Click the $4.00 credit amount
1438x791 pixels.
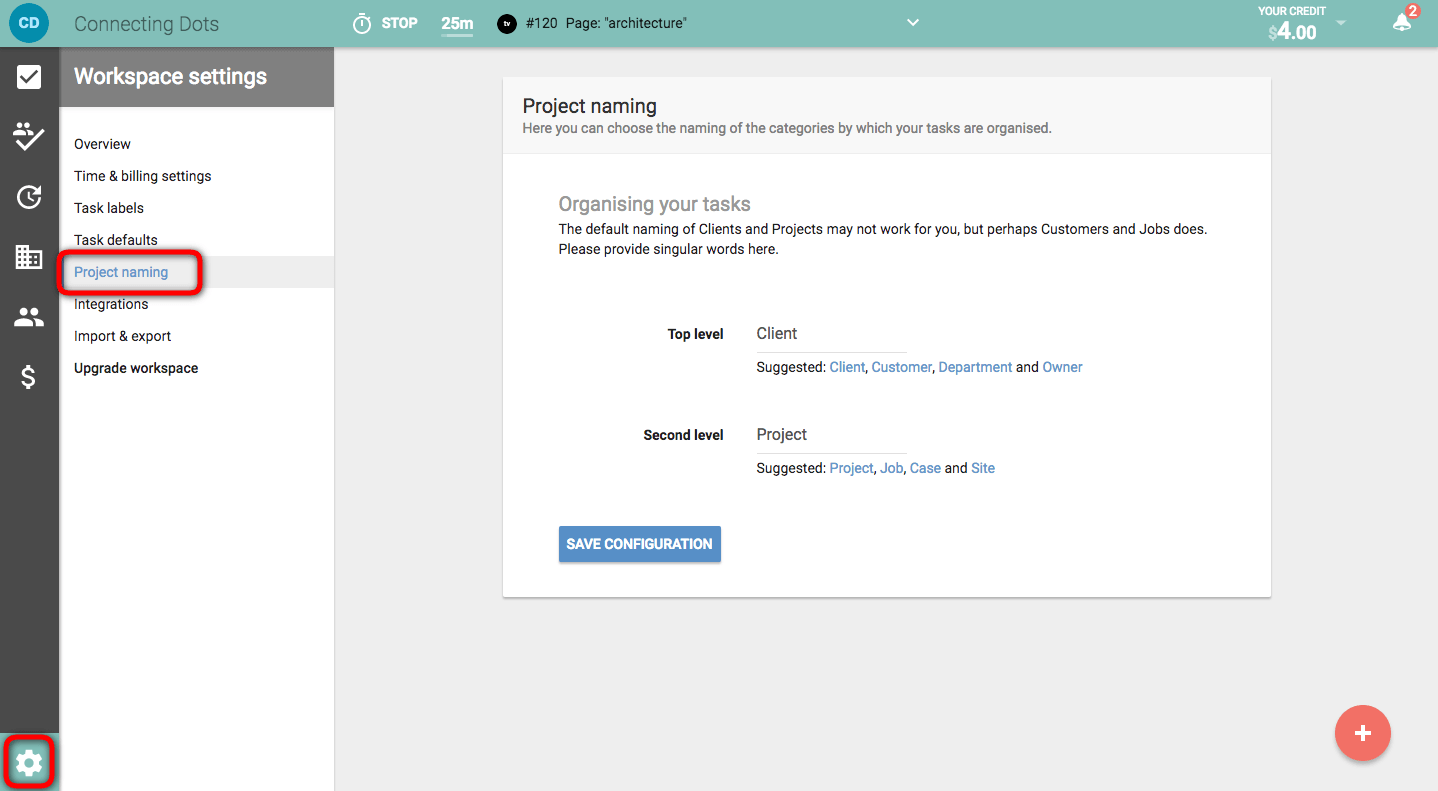1292,32
